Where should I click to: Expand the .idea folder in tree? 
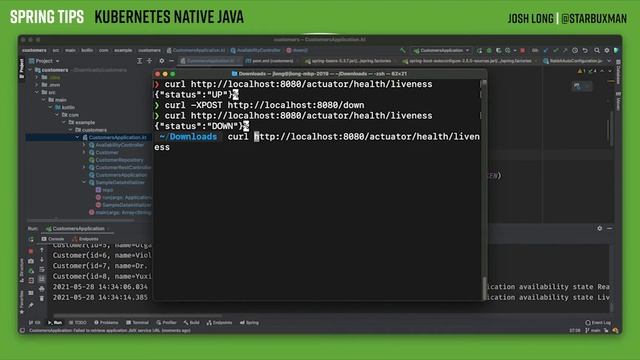point(36,77)
